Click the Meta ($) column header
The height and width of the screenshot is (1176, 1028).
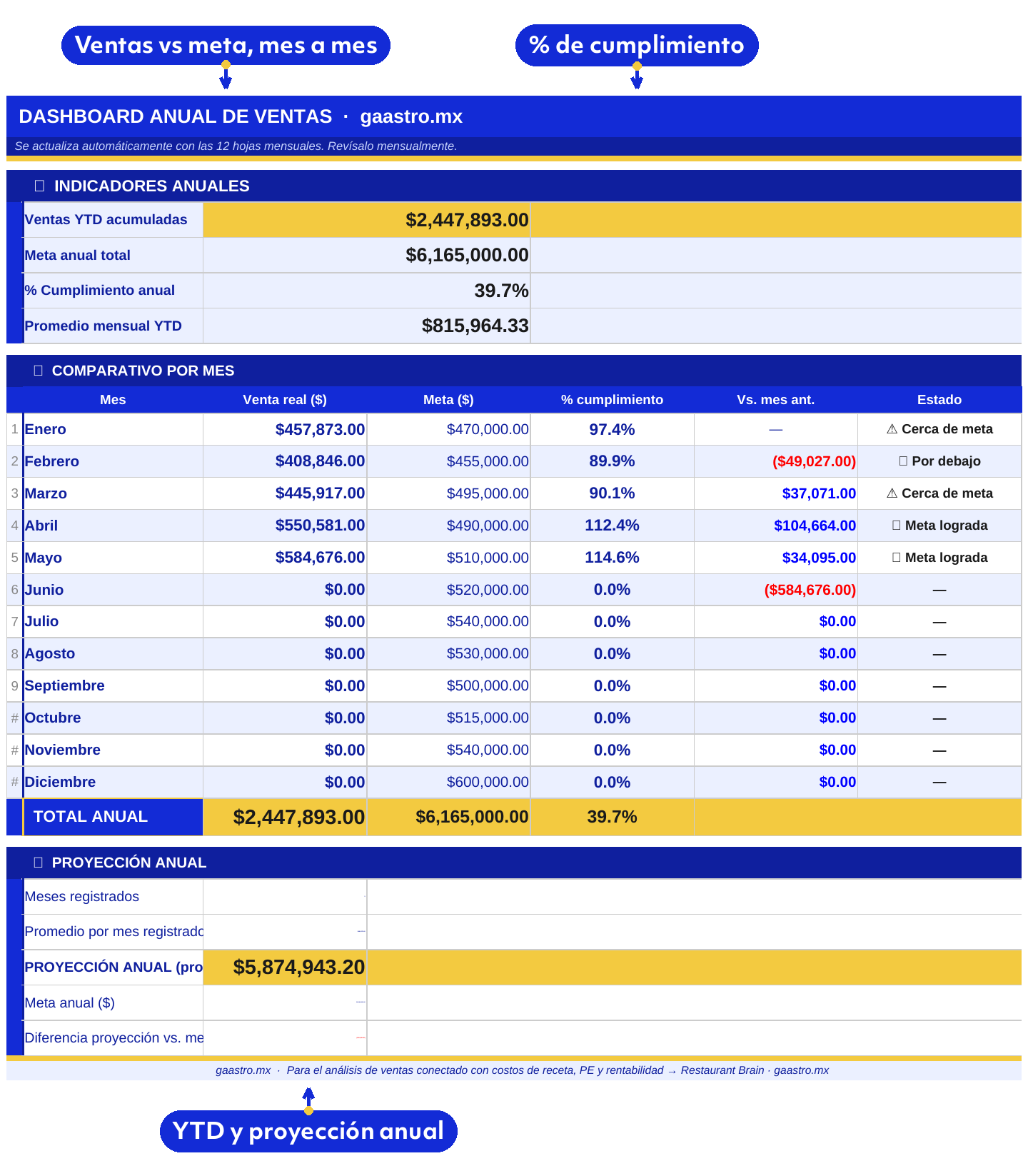tap(448, 400)
